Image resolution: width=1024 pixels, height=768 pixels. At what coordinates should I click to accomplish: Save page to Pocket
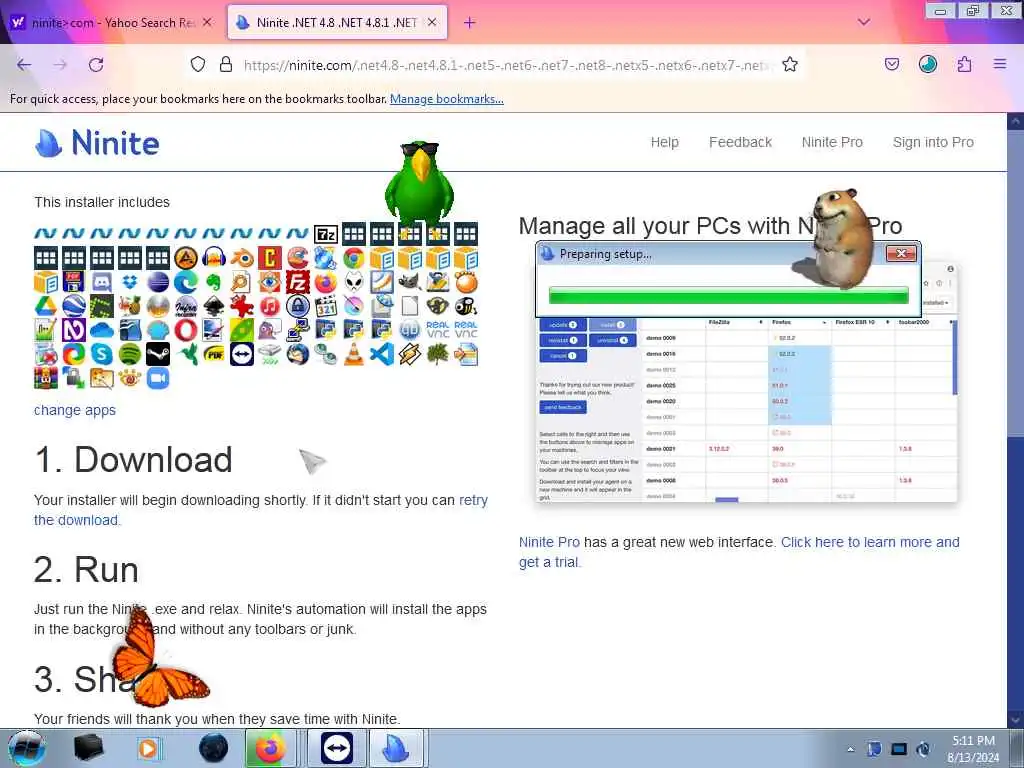click(892, 64)
